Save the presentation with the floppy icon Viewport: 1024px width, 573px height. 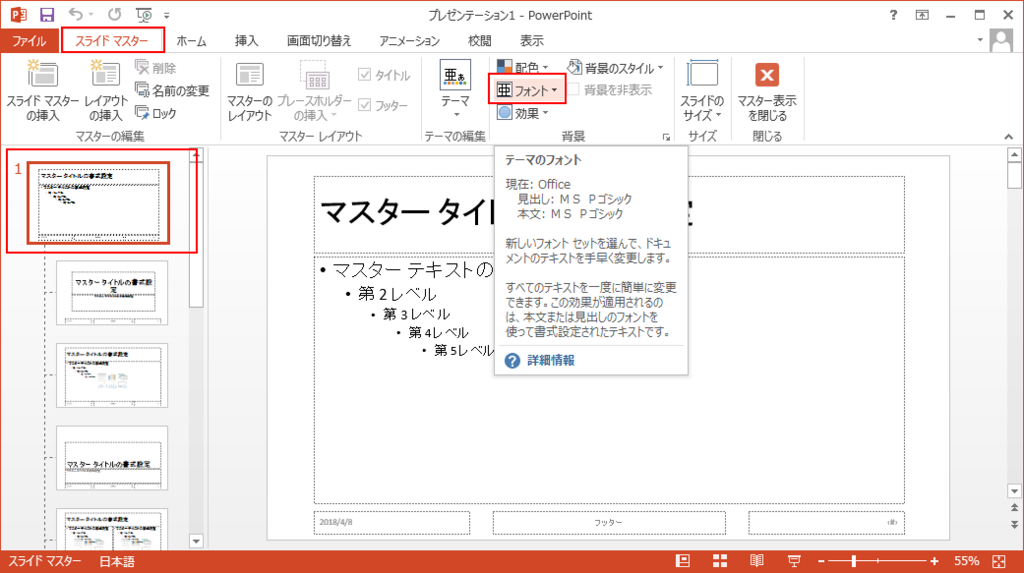47,14
